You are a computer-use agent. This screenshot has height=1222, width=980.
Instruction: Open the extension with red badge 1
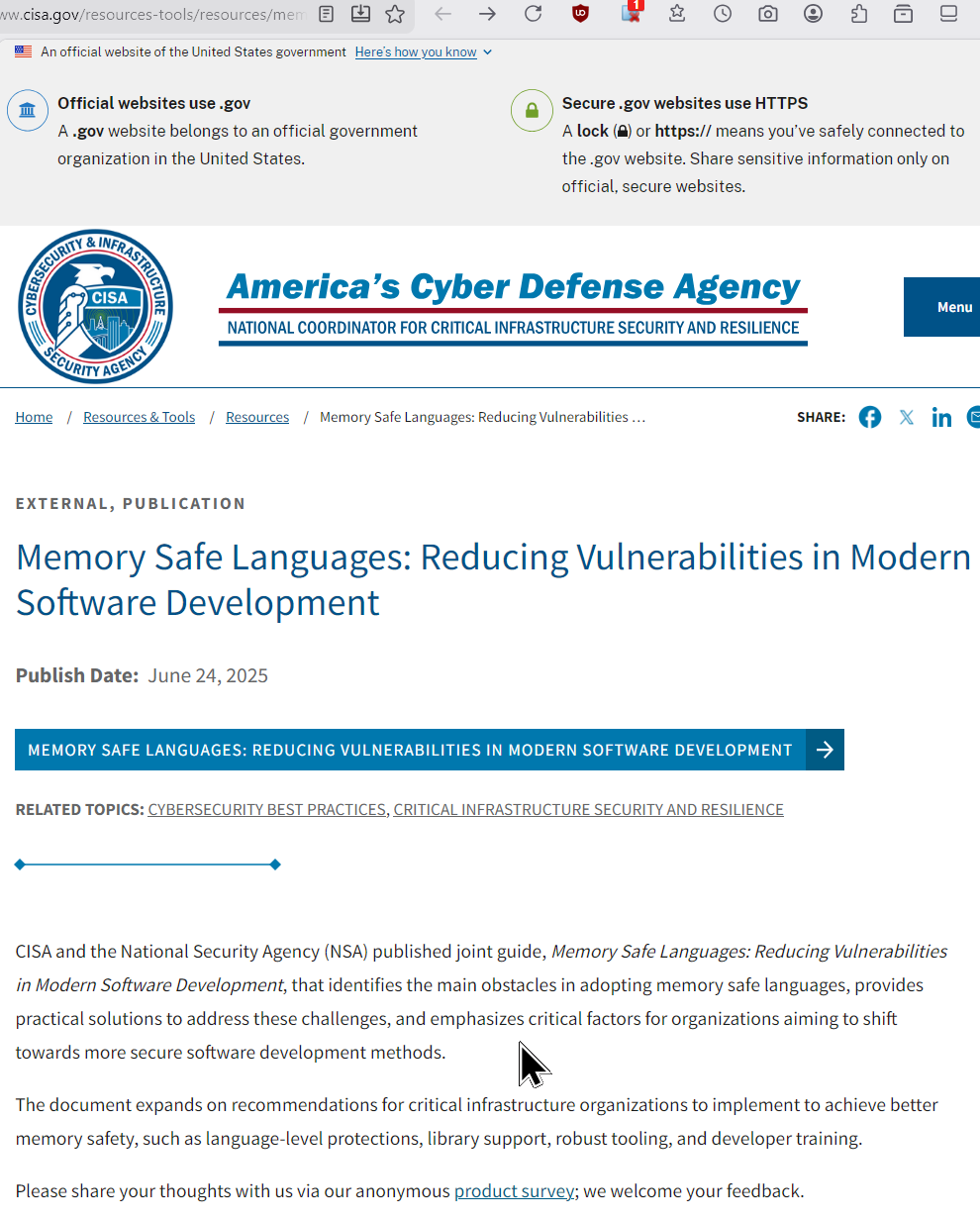(631, 12)
